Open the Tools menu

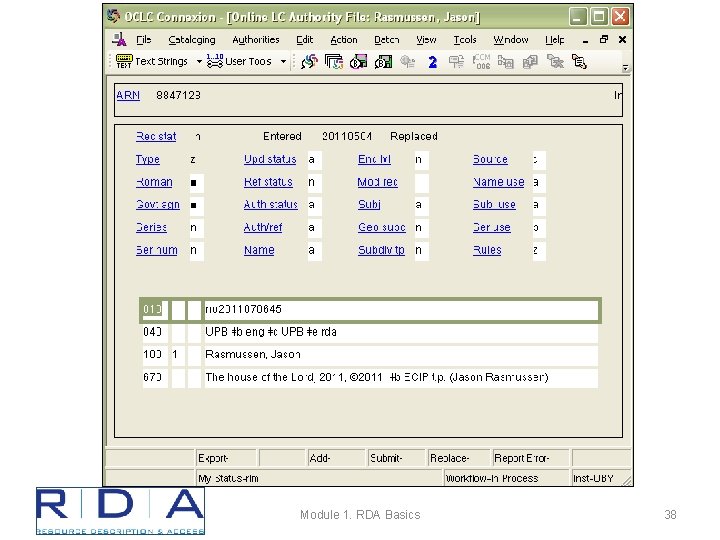pos(465,40)
